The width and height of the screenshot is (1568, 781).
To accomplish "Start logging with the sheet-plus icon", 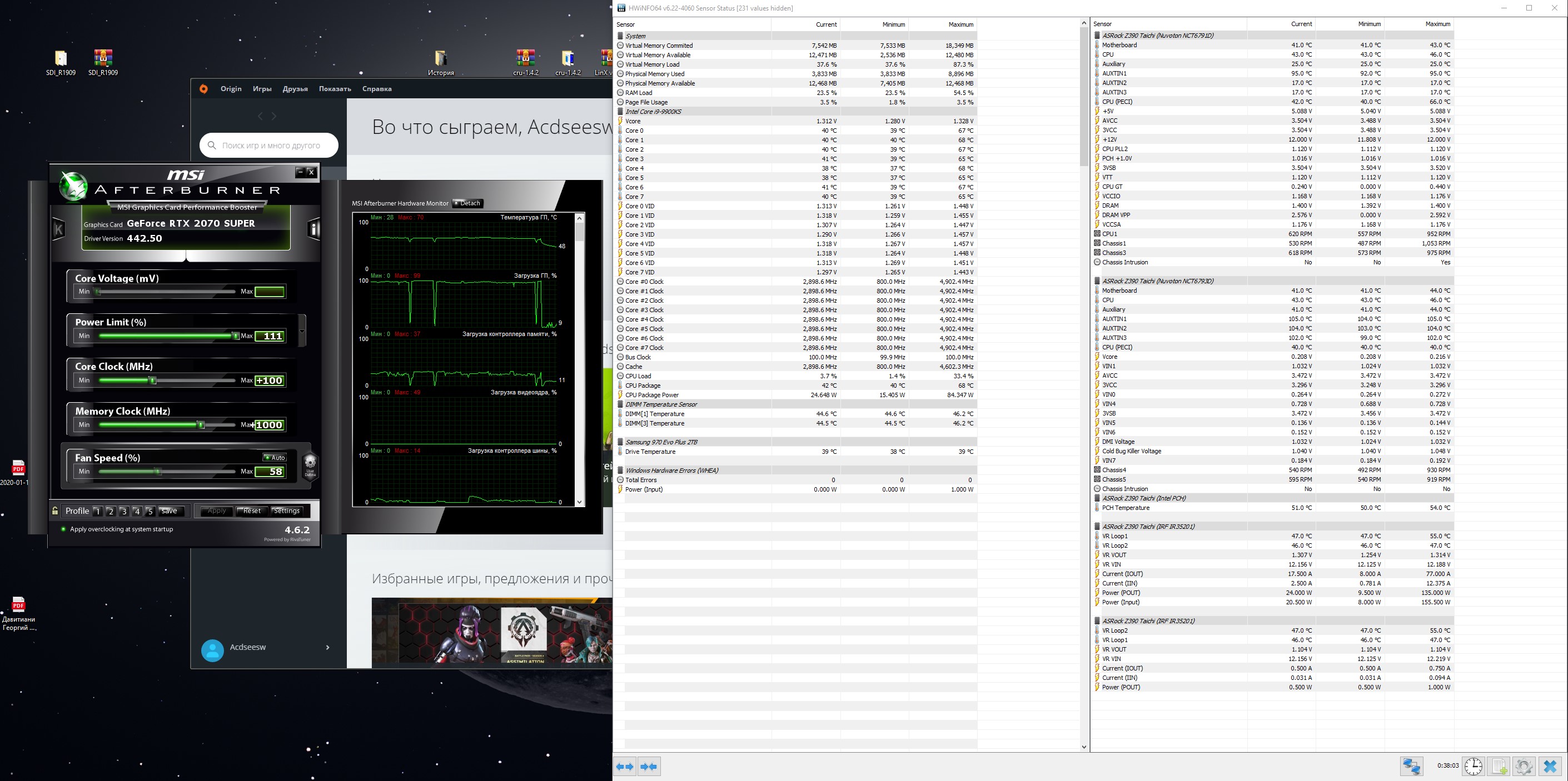I will click(x=1499, y=767).
